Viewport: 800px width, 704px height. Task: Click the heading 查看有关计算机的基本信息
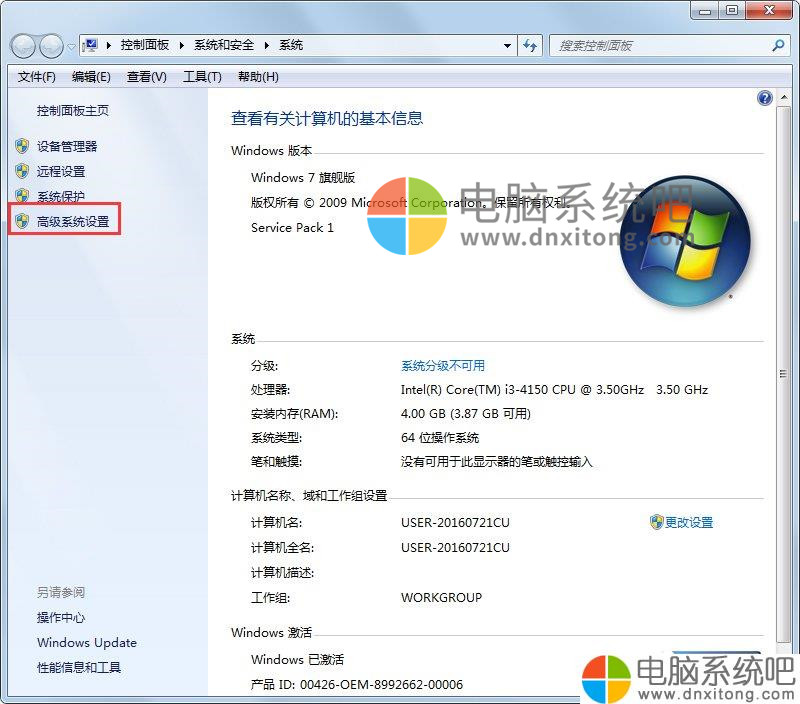click(327, 118)
